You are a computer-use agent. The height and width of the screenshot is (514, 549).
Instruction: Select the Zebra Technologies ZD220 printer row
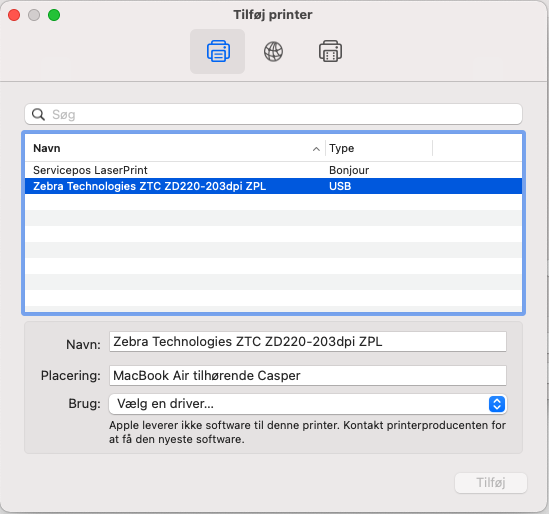(273, 186)
